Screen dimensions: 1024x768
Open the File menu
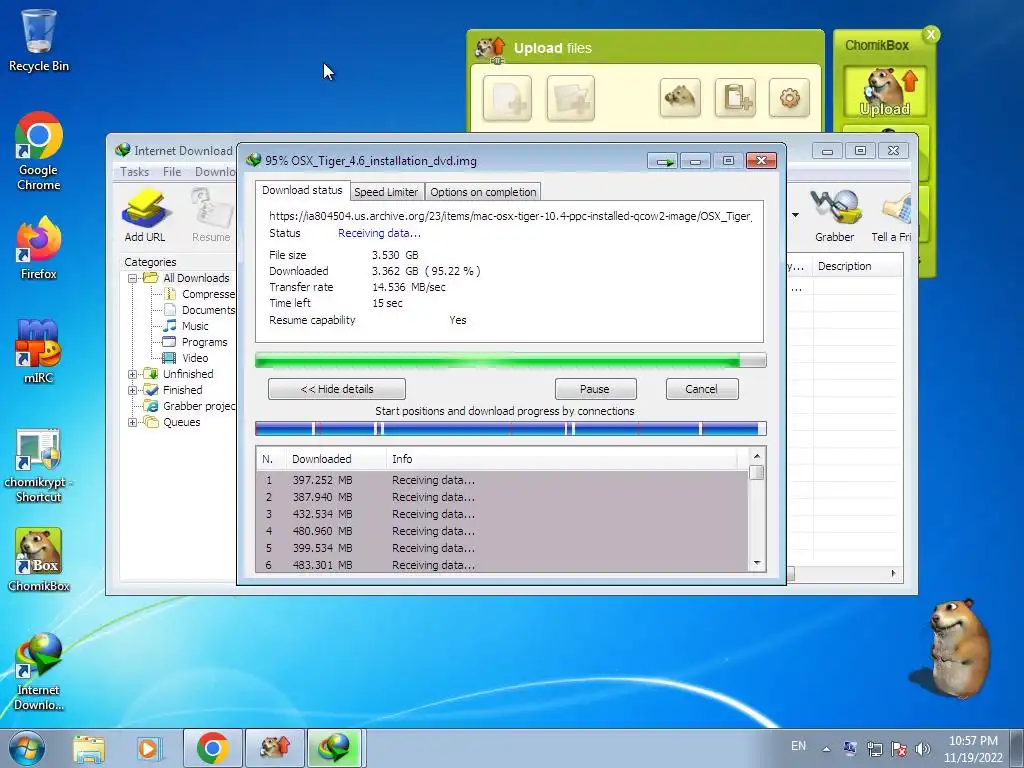tap(172, 172)
